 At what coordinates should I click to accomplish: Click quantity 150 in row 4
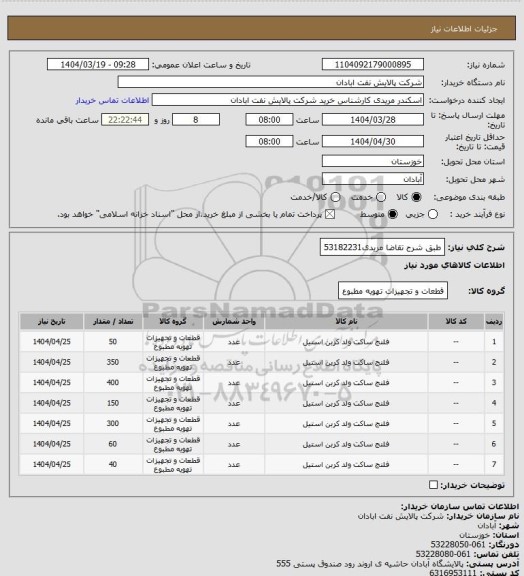[x=113, y=403]
